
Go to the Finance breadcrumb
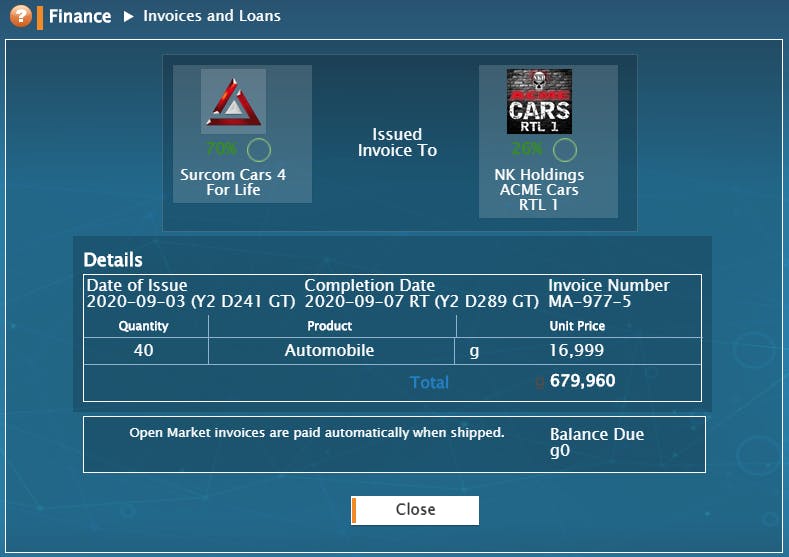80,17
